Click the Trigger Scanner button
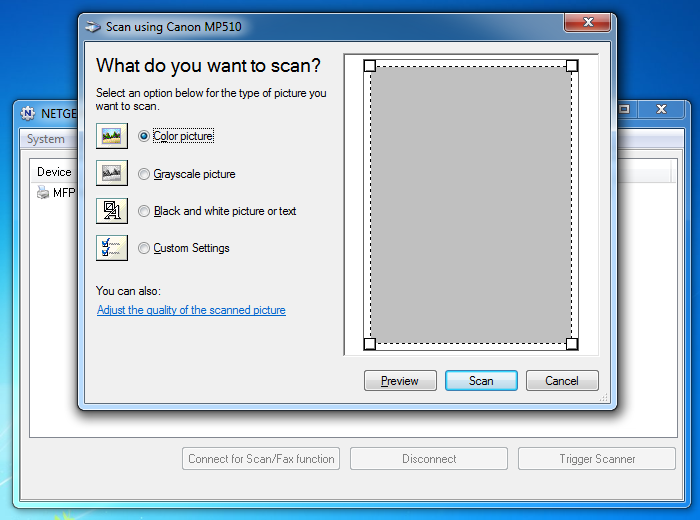This screenshot has height=520, width=700. [x=596, y=459]
